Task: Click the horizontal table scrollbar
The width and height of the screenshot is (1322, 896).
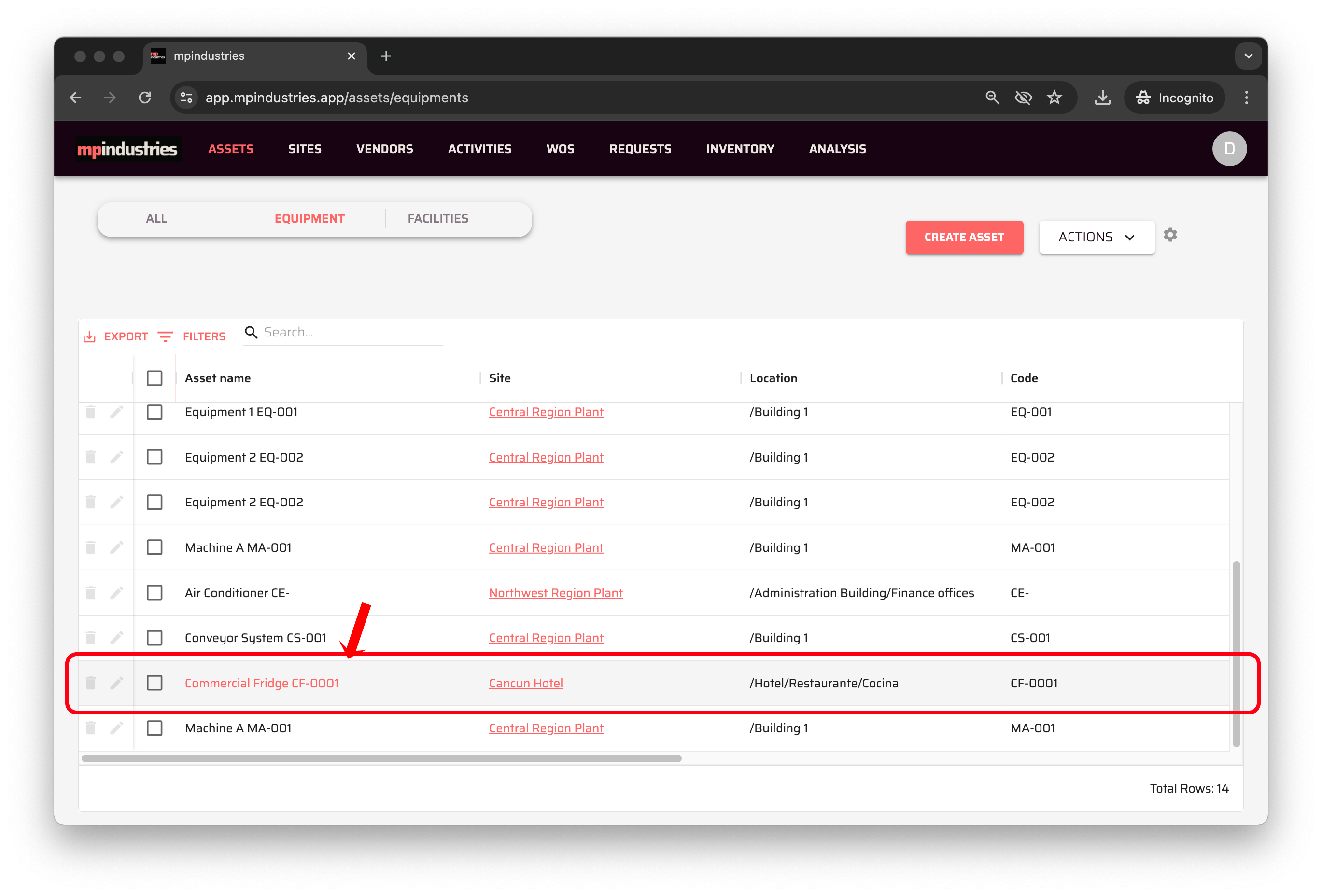Action: click(x=381, y=758)
